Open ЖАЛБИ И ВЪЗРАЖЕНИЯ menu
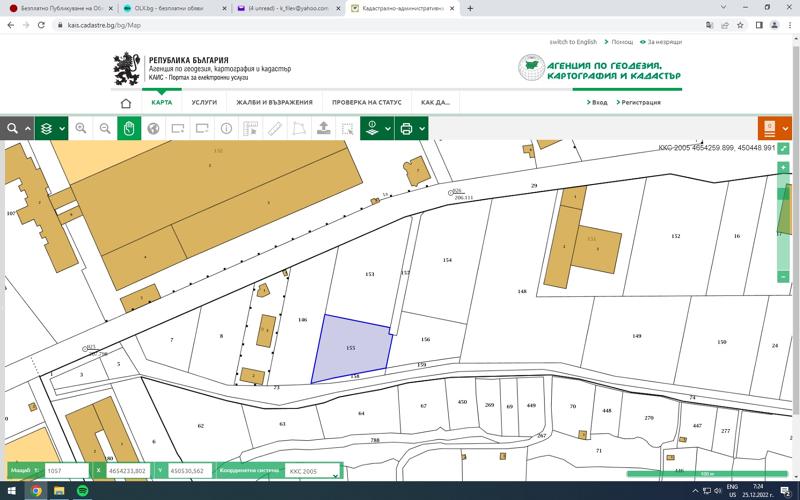The height and width of the screenshot is (500, 800). [274, 102]
